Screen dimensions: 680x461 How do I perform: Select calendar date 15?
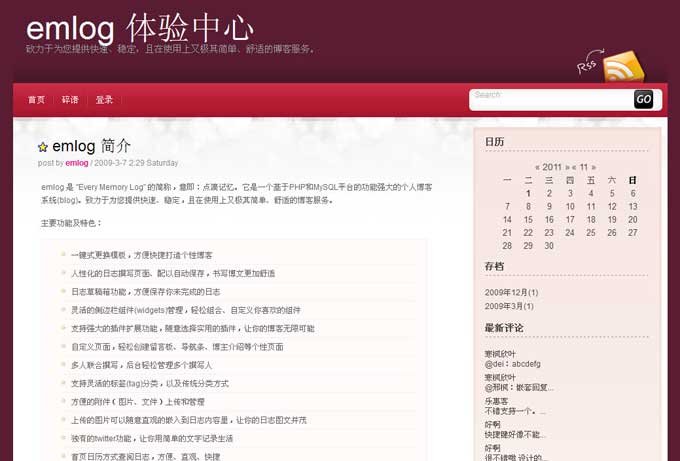click(x=528, y=220)
